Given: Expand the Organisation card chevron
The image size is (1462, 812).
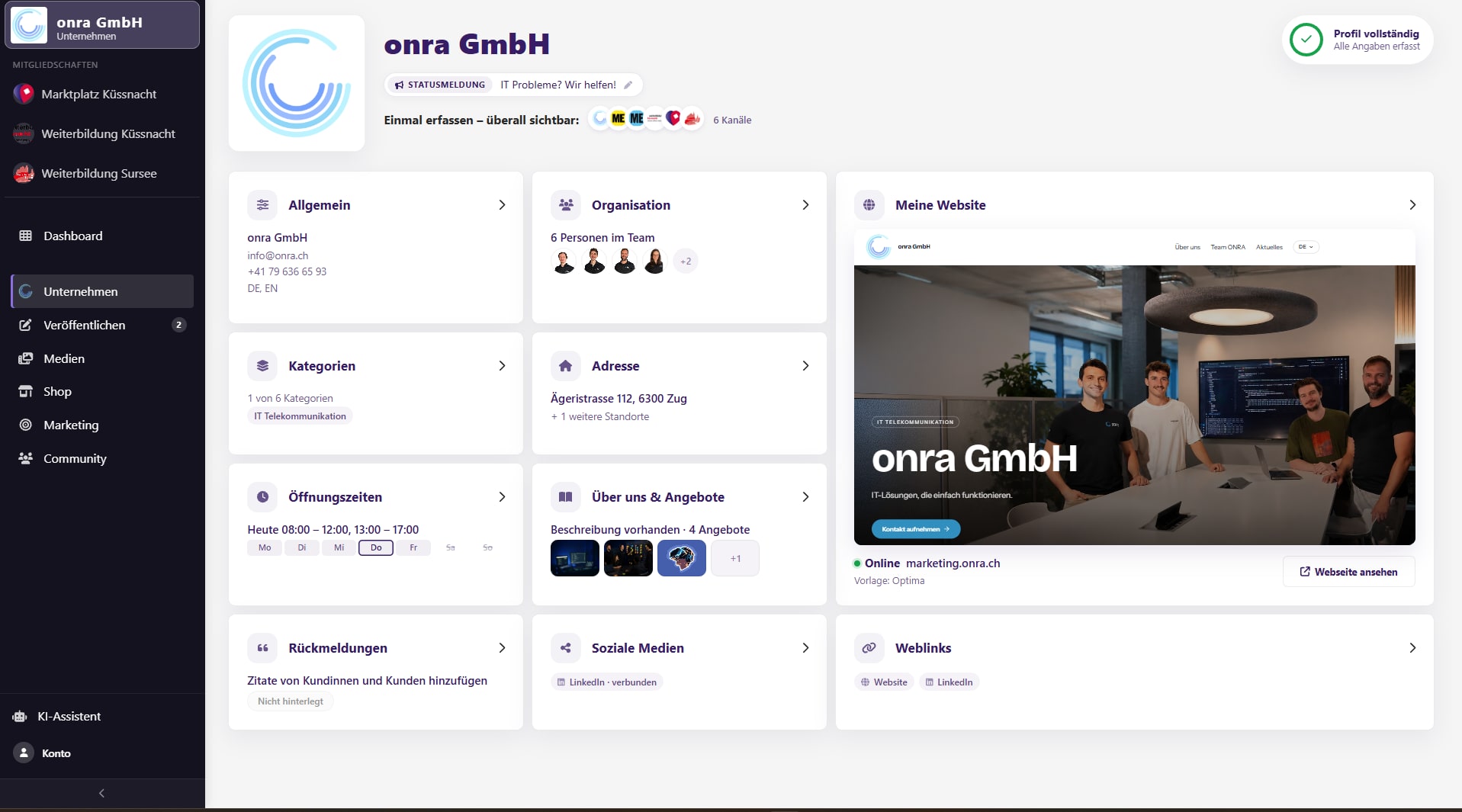Looking at the screenshot, I should click(805, 205).
